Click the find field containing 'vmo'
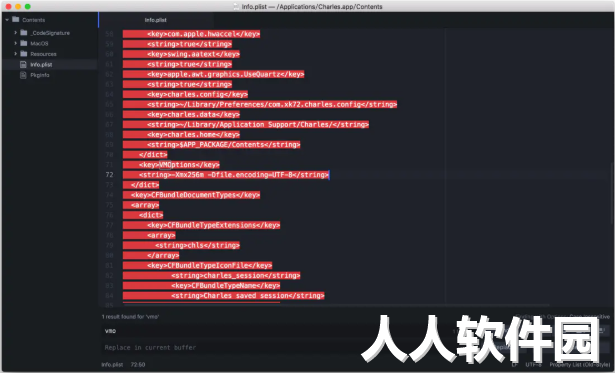The width and height of the screenshot is (615, 373). click(x=275, y=331)
